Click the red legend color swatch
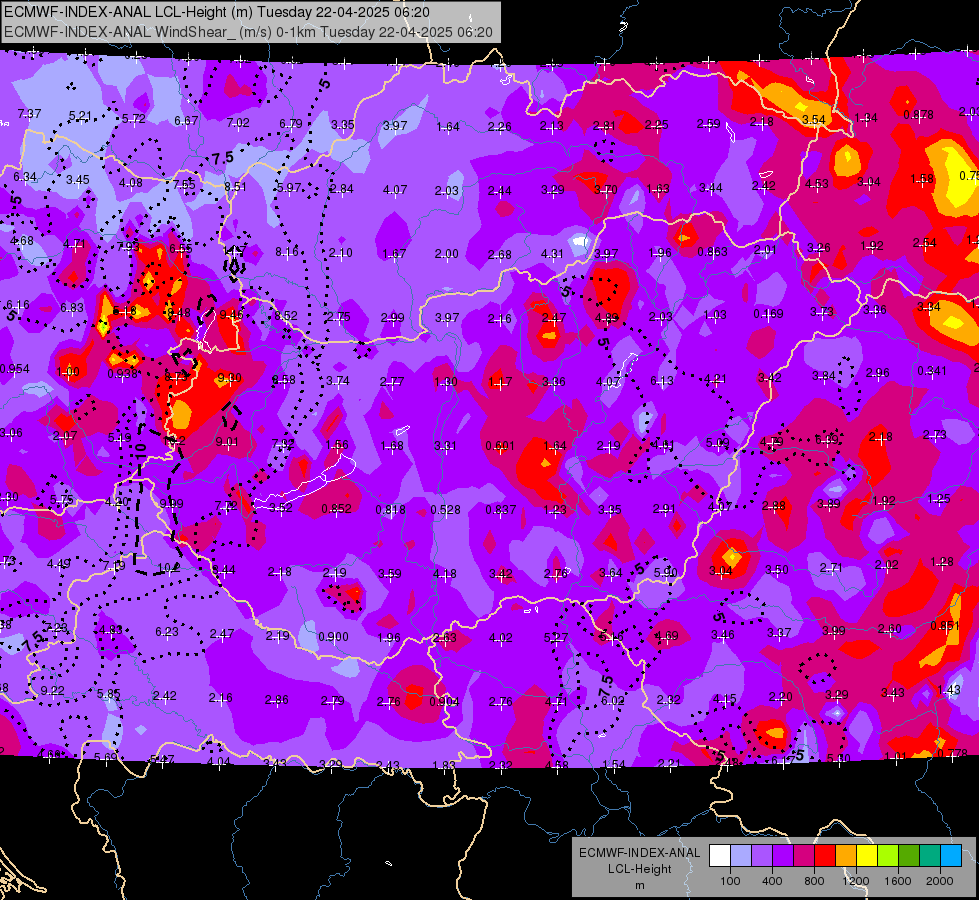The image size is (979, 900). point(825,856)
